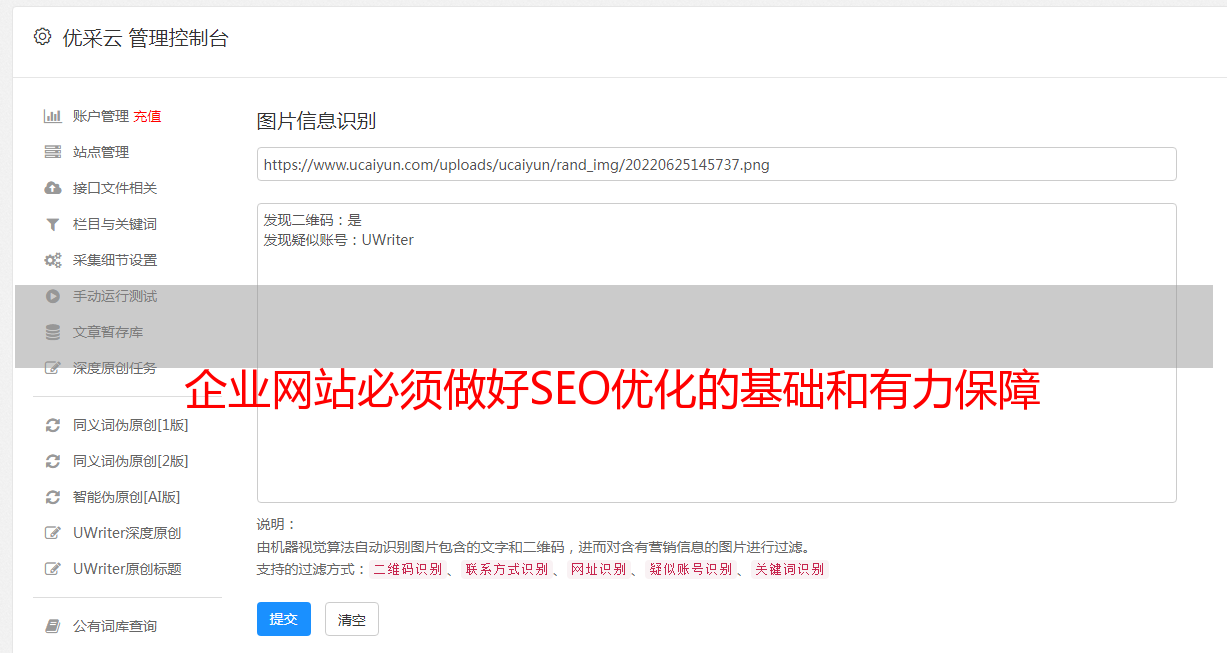The height and width of the screenshot is (653, 1227).
Task: Go to 采集细节设置
Action: [115, 260]
